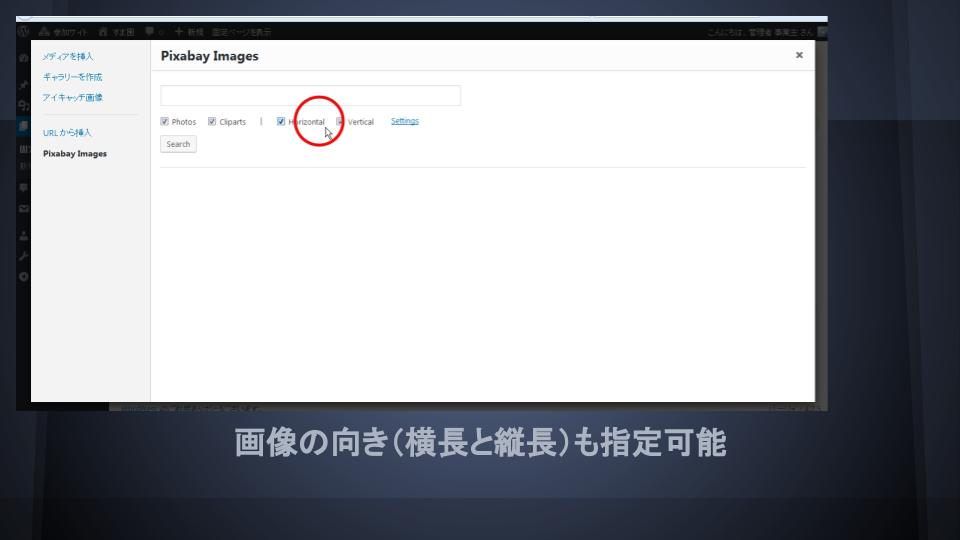Toggle the Photos checkbox
Screen dimensions: 960x540
[x=165, y=122]
